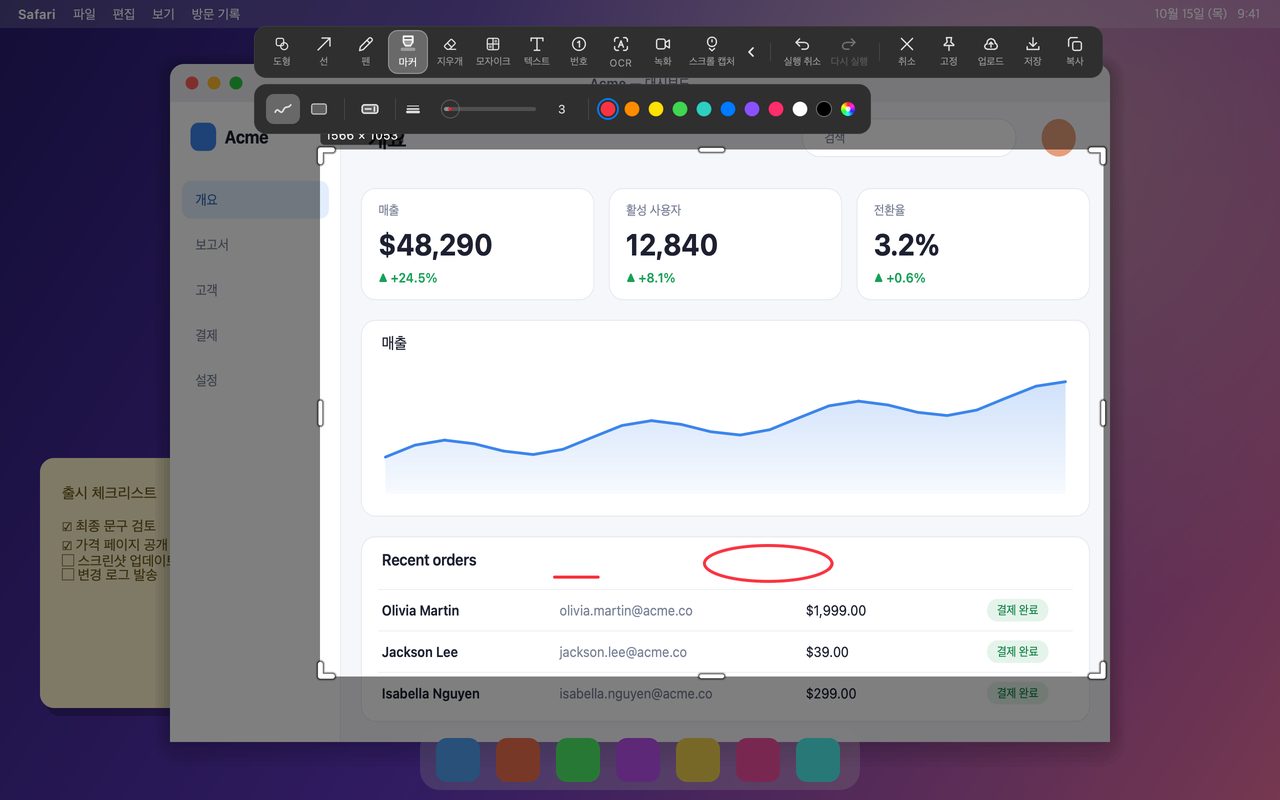Toggle freehand marker stroke mode

(283, 109)
